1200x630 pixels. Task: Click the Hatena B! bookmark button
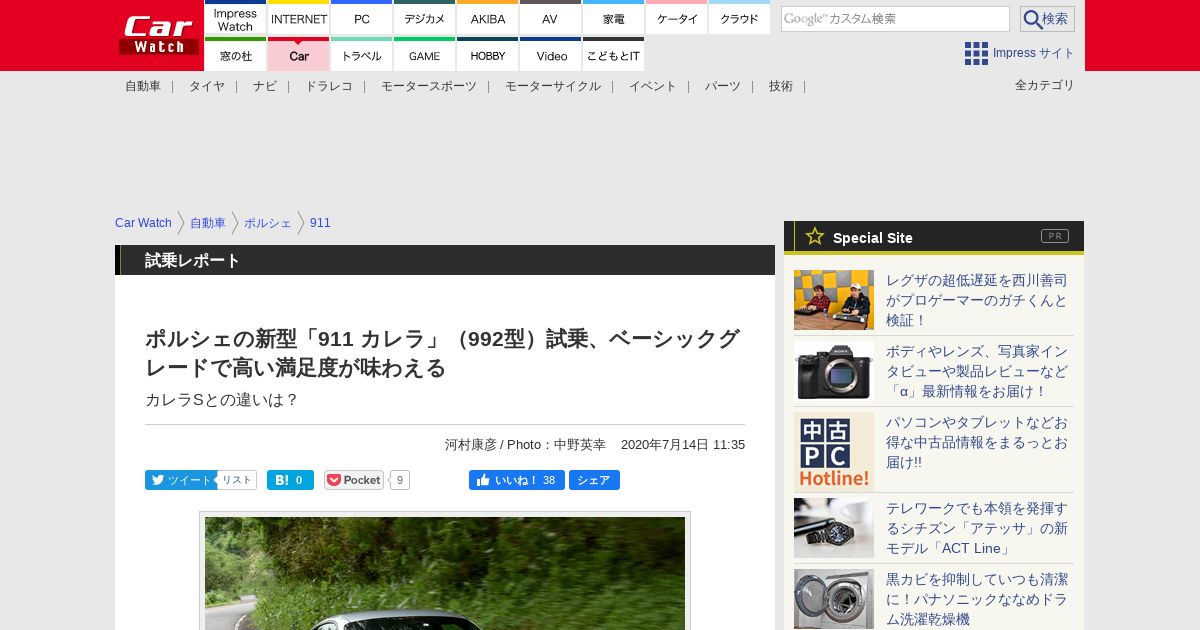(290, 480)
